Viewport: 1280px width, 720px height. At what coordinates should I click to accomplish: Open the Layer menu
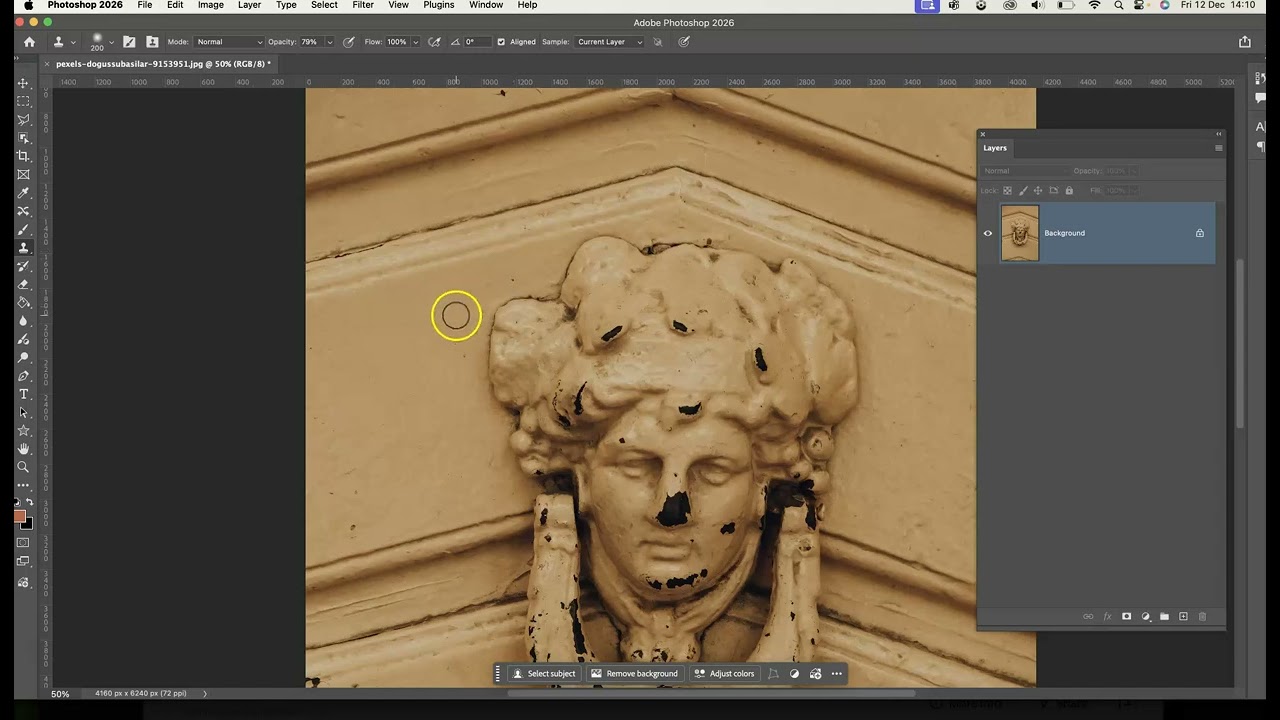click(249, 5)
